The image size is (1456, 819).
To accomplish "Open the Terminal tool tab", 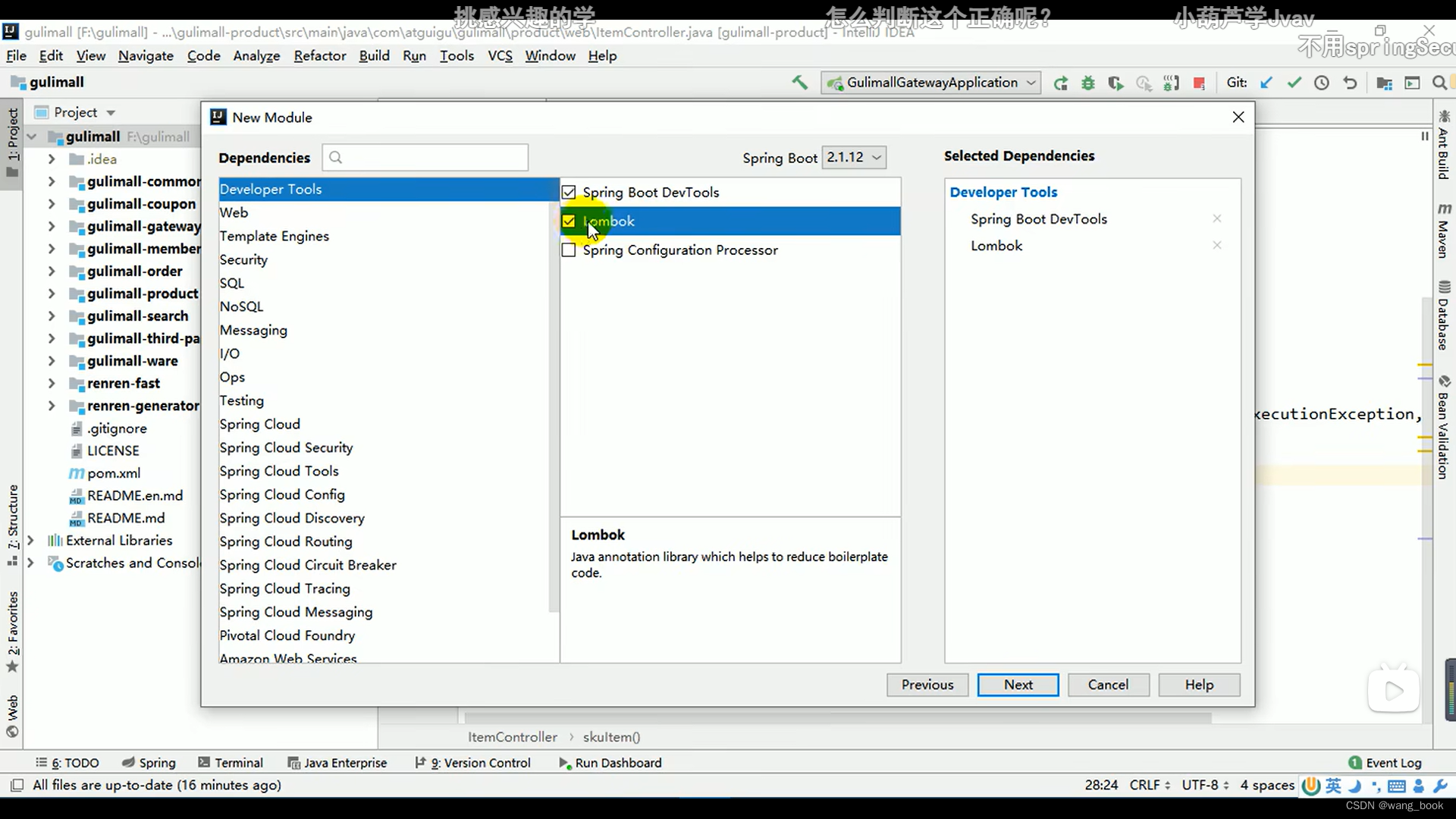I will click(x=231, y=763).
